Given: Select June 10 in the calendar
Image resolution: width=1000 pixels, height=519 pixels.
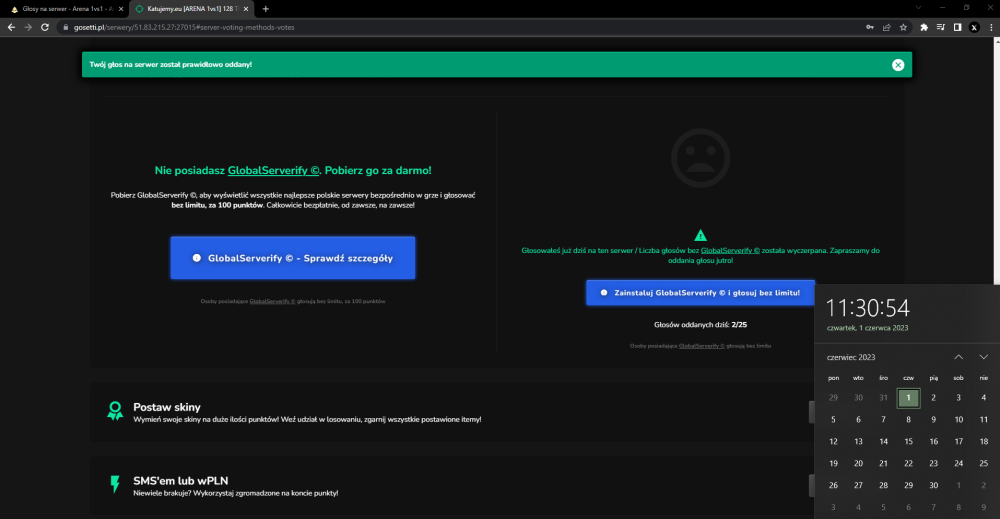Looking at the screenshot, I should (959, 420).
